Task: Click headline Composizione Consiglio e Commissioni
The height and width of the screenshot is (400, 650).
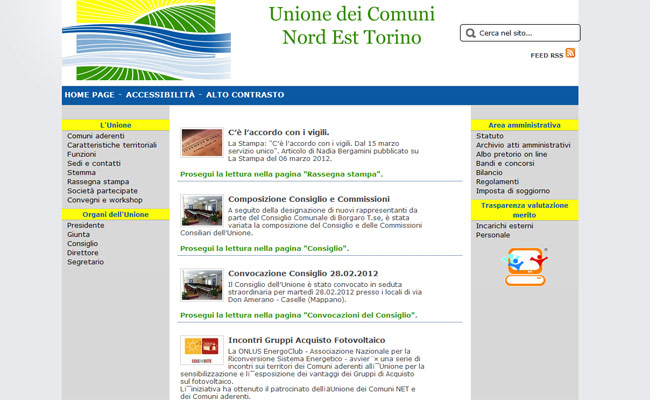Action: pyautogui.click(x=309, y=199)
